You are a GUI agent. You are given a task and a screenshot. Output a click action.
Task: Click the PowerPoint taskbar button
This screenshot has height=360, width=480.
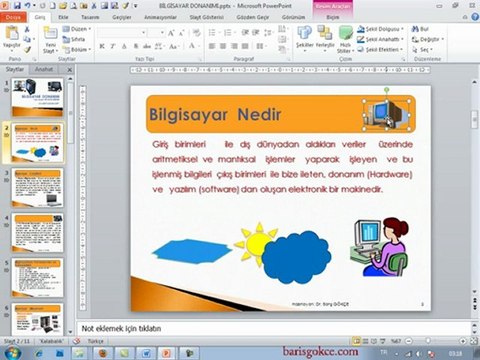click(166, 353)
